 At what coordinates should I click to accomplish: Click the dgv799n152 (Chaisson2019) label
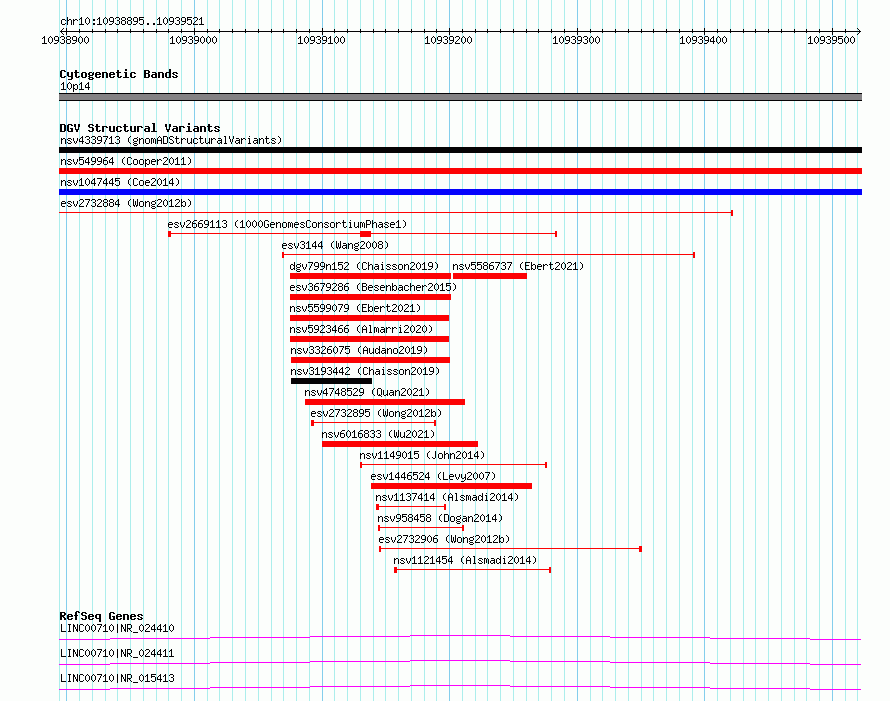pyautogui.click(x=364, y=266)
